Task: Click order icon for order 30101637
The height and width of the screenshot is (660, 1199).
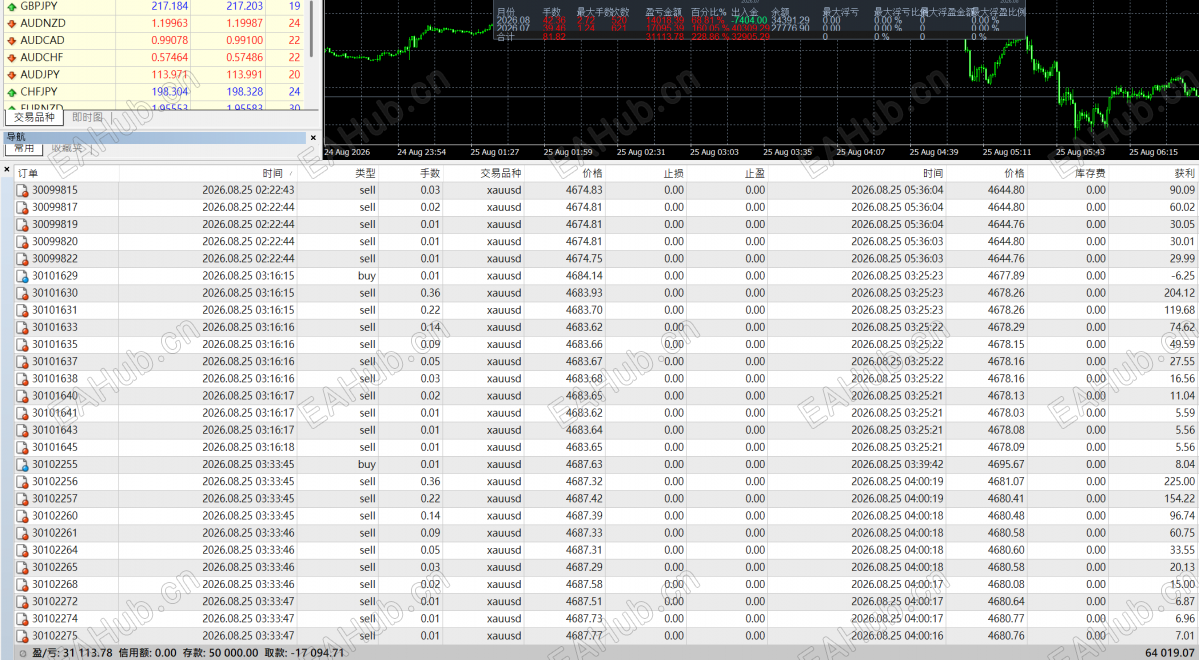Action: [x=23, y=362]
